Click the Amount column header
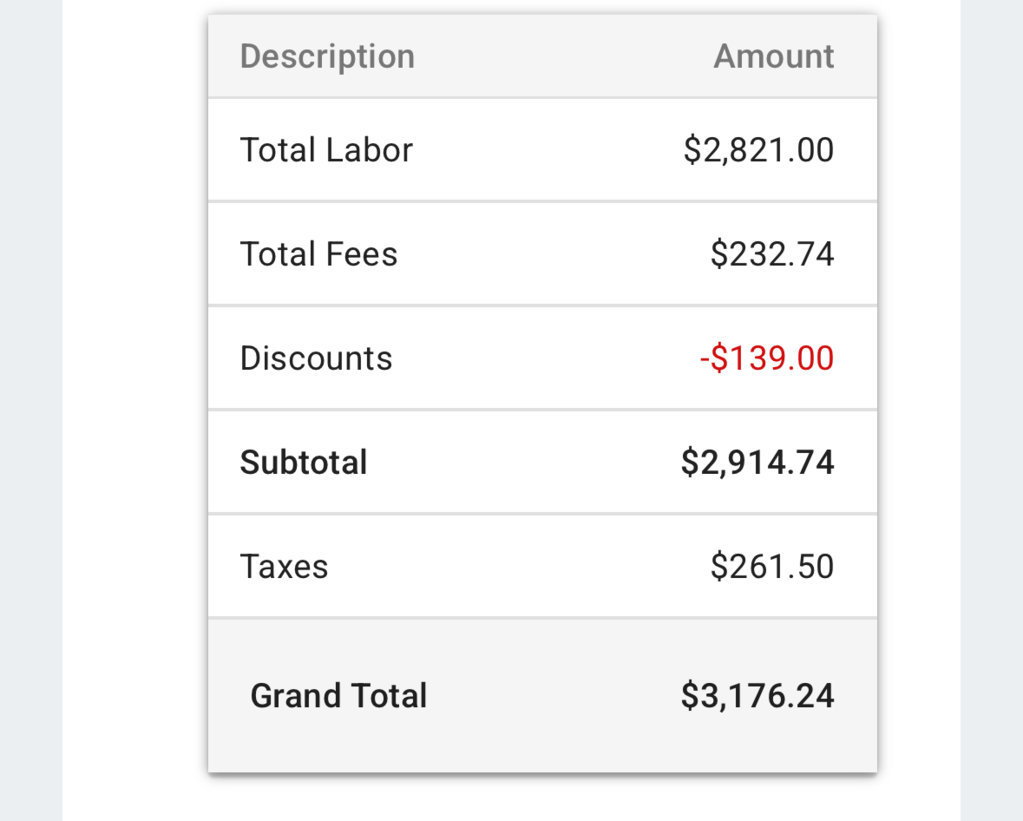This screenshot has height=821, width=1023. coord(773,56)
